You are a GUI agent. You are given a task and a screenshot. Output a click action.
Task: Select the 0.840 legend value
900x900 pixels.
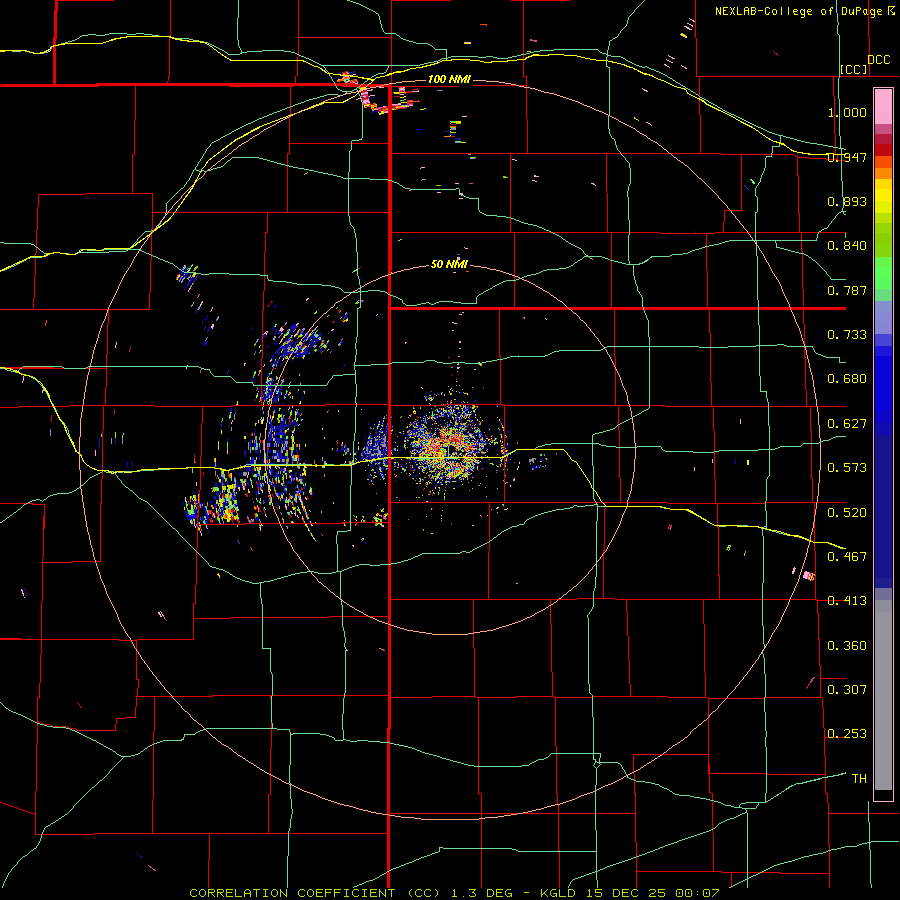click(847, 246)
